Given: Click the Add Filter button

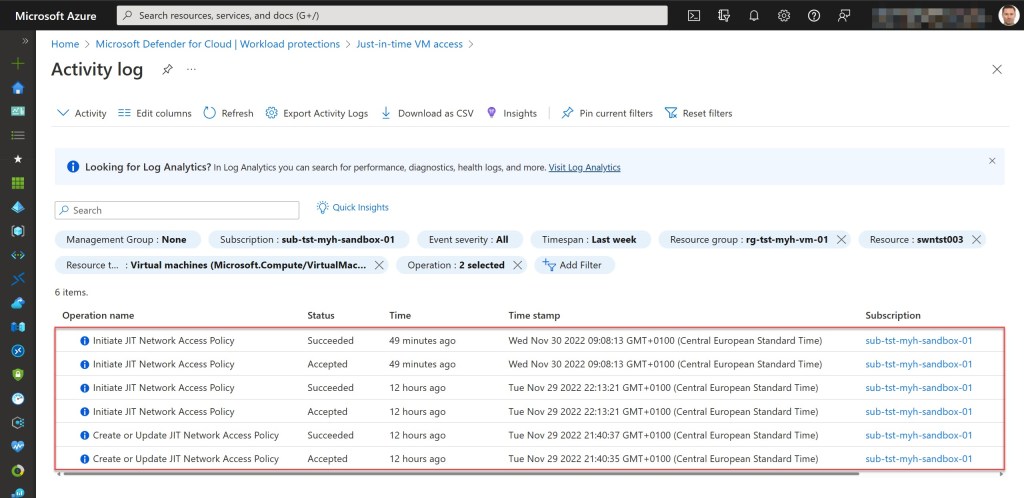Looking at the screenshot, I should 575,265.
